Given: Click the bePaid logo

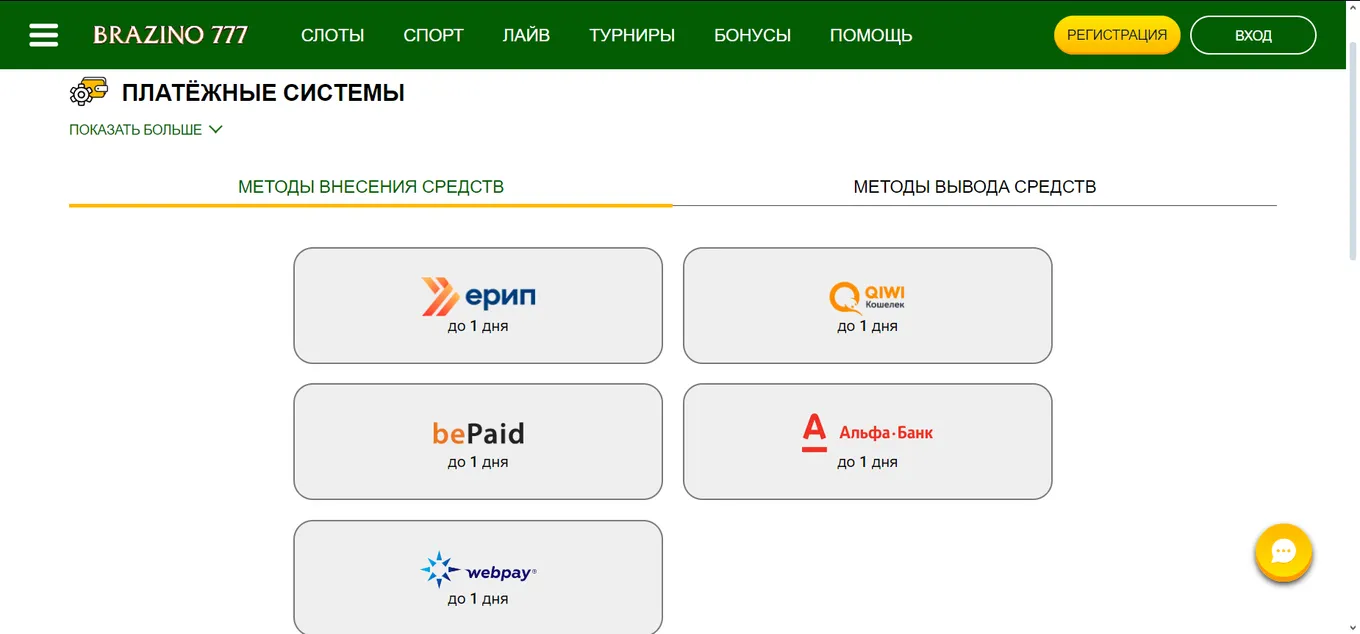Looking at the screenshot, I should [x=478, y=433].
